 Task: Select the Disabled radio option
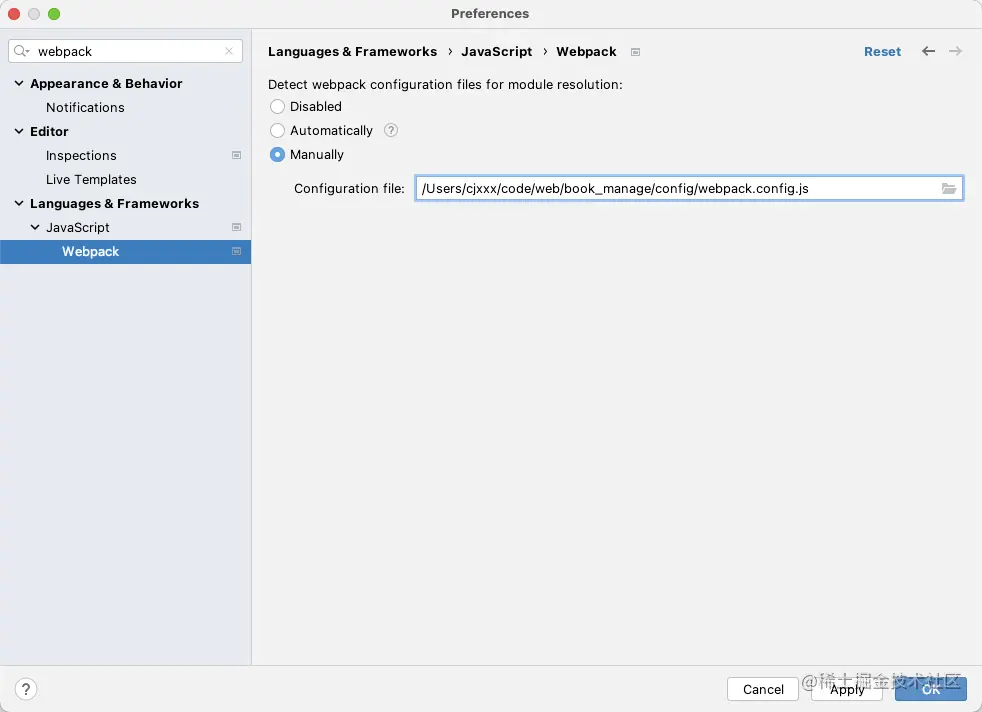[x=277, y=106]
